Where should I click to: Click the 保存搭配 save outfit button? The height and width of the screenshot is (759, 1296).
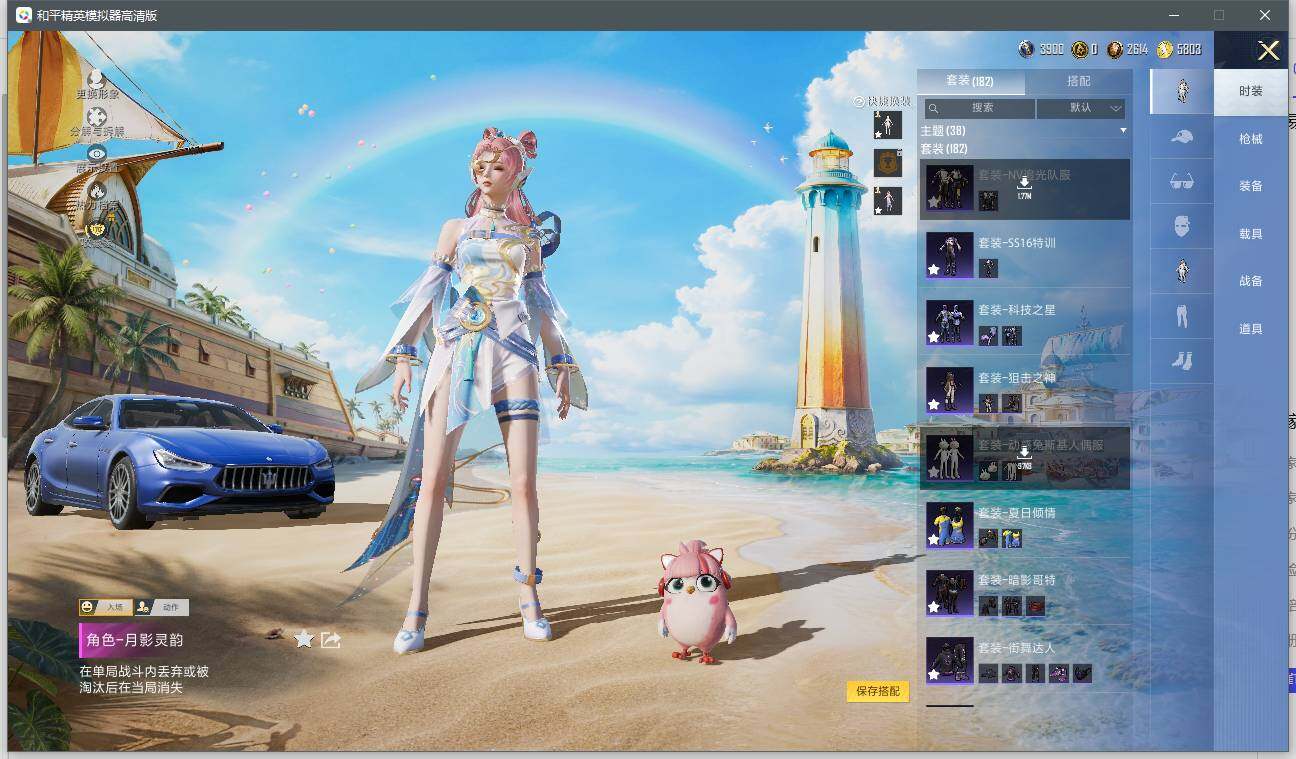coord(878,691)
